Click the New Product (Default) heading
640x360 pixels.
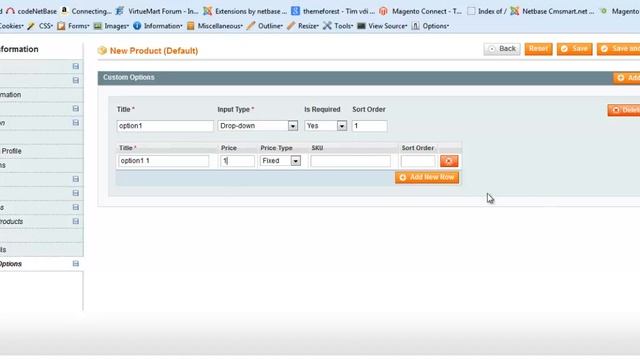154,51
